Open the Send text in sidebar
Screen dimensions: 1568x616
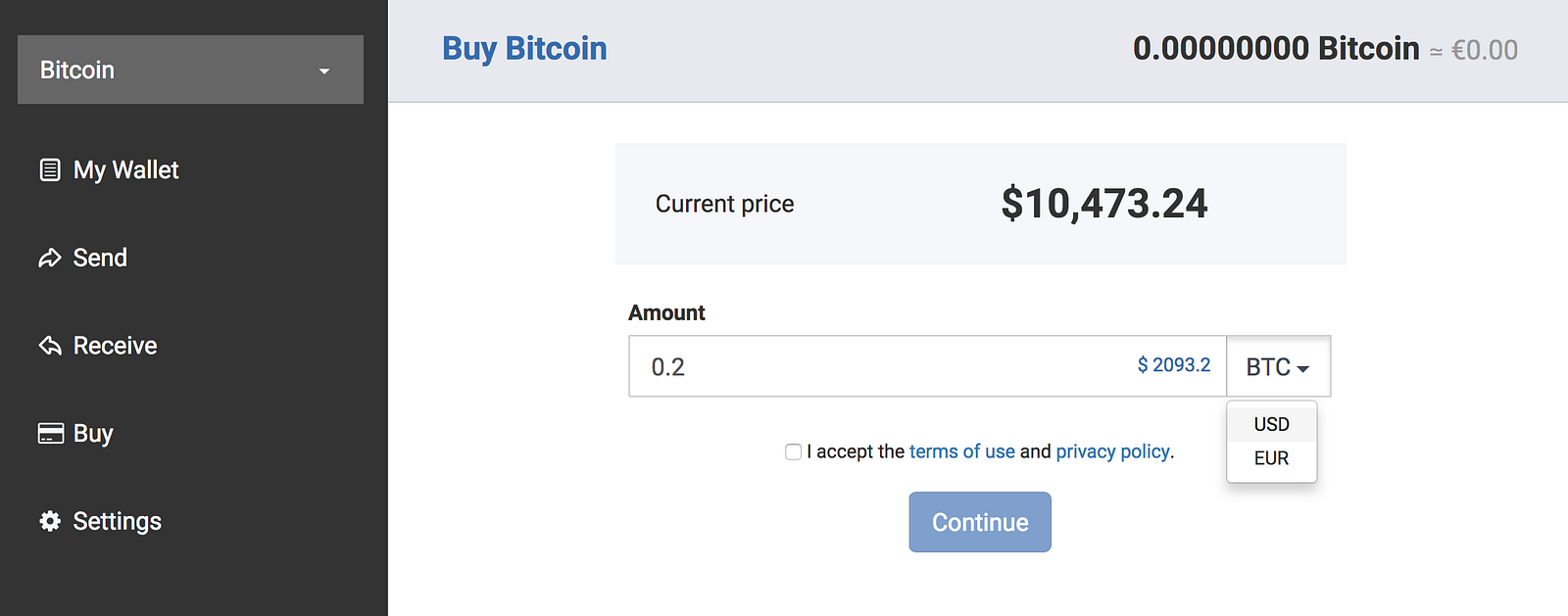coord(100,258)
